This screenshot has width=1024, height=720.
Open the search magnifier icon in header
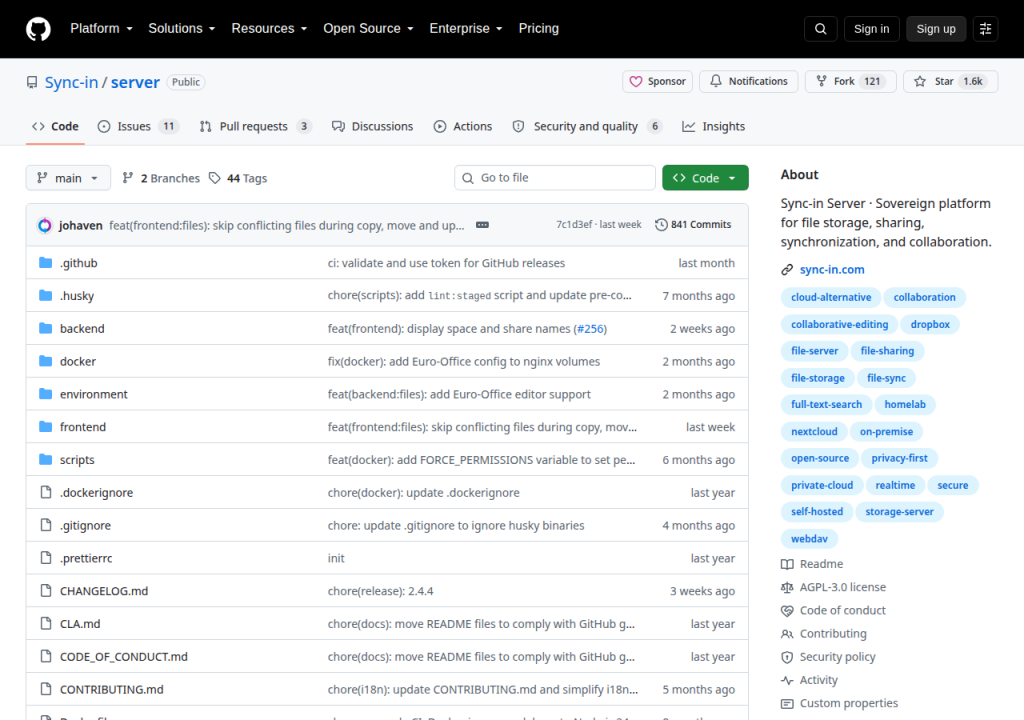click(x=820, y=29)
